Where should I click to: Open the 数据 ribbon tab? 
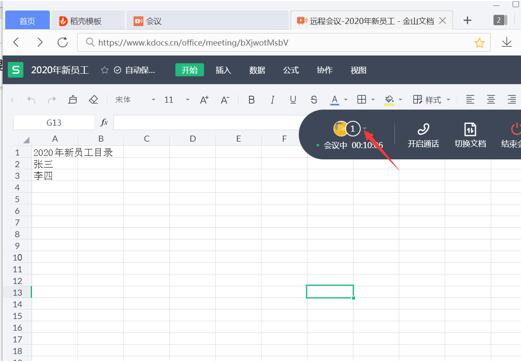point(257,70)
